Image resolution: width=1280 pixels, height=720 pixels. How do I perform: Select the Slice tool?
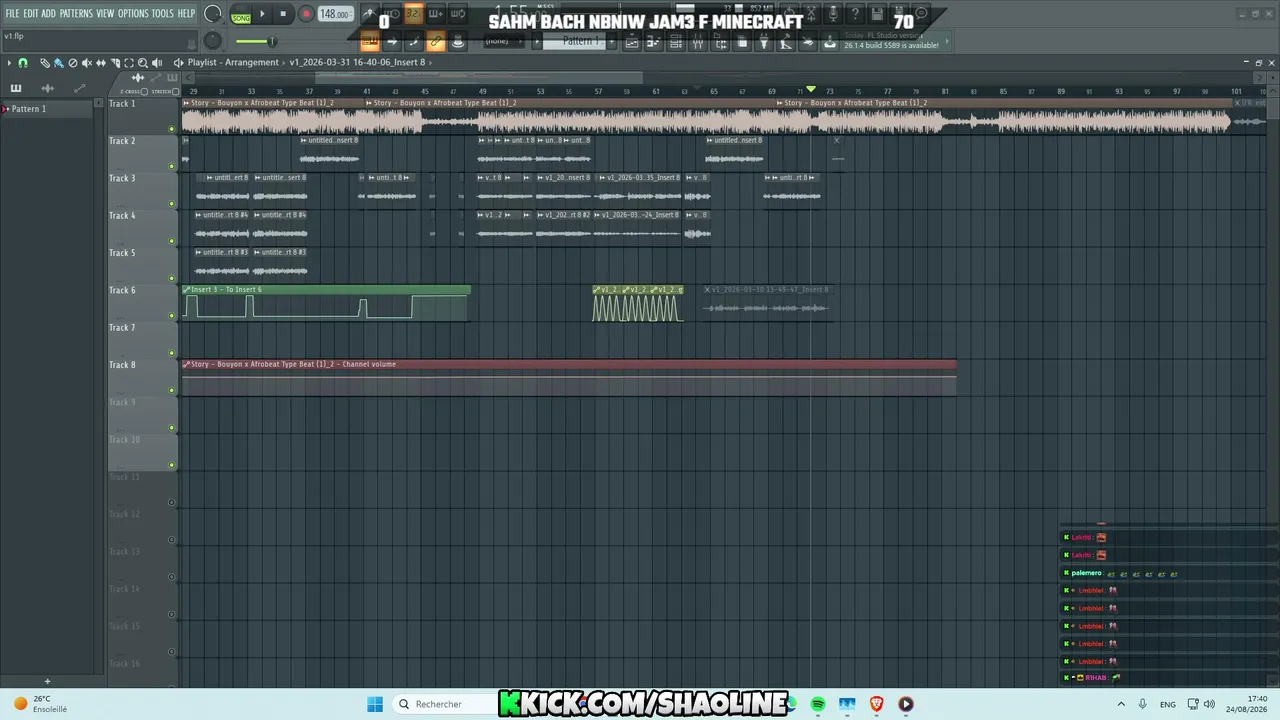coord(115,63)
